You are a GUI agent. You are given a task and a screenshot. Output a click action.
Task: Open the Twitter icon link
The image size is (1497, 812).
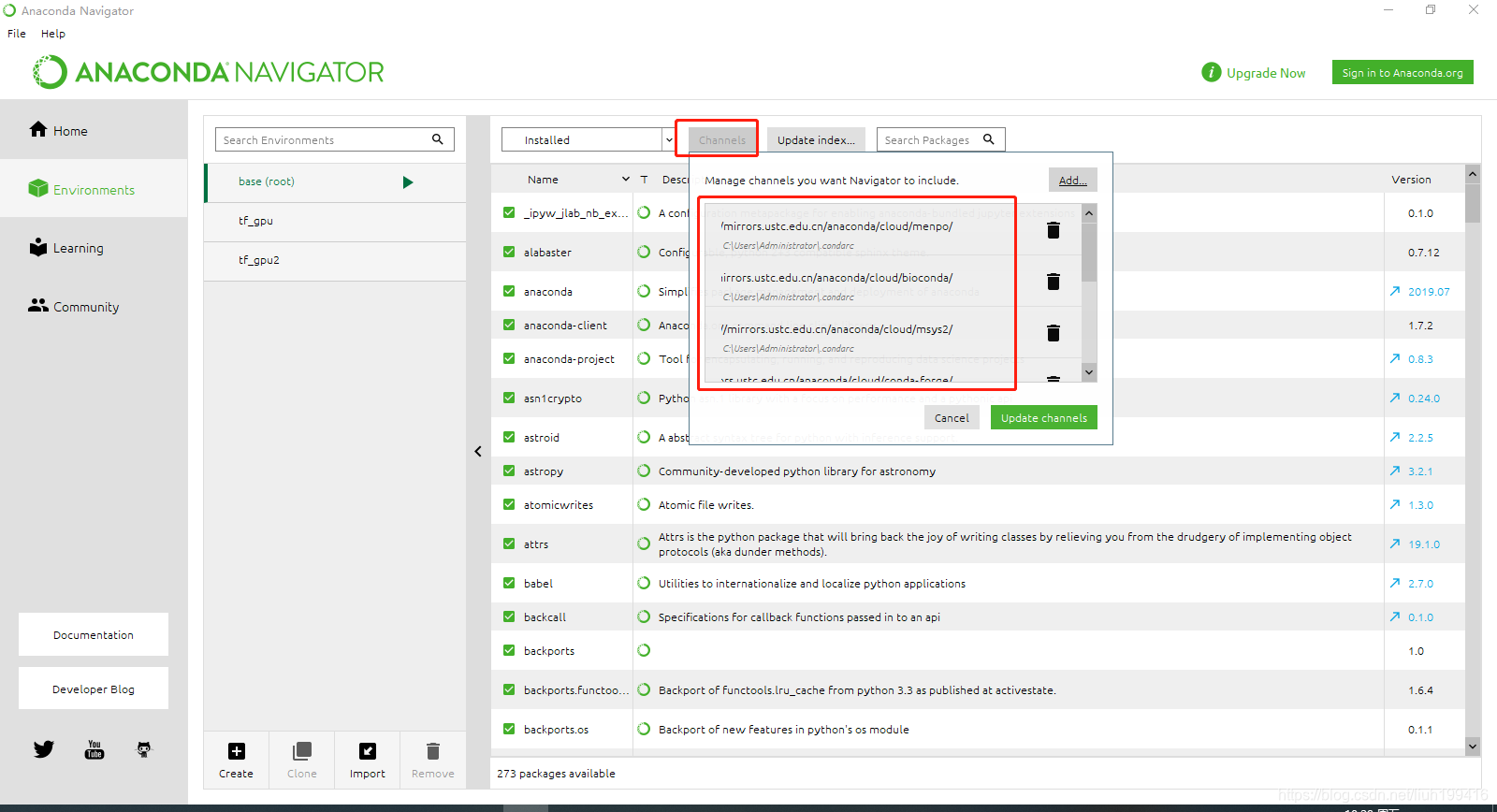point(44,749)
